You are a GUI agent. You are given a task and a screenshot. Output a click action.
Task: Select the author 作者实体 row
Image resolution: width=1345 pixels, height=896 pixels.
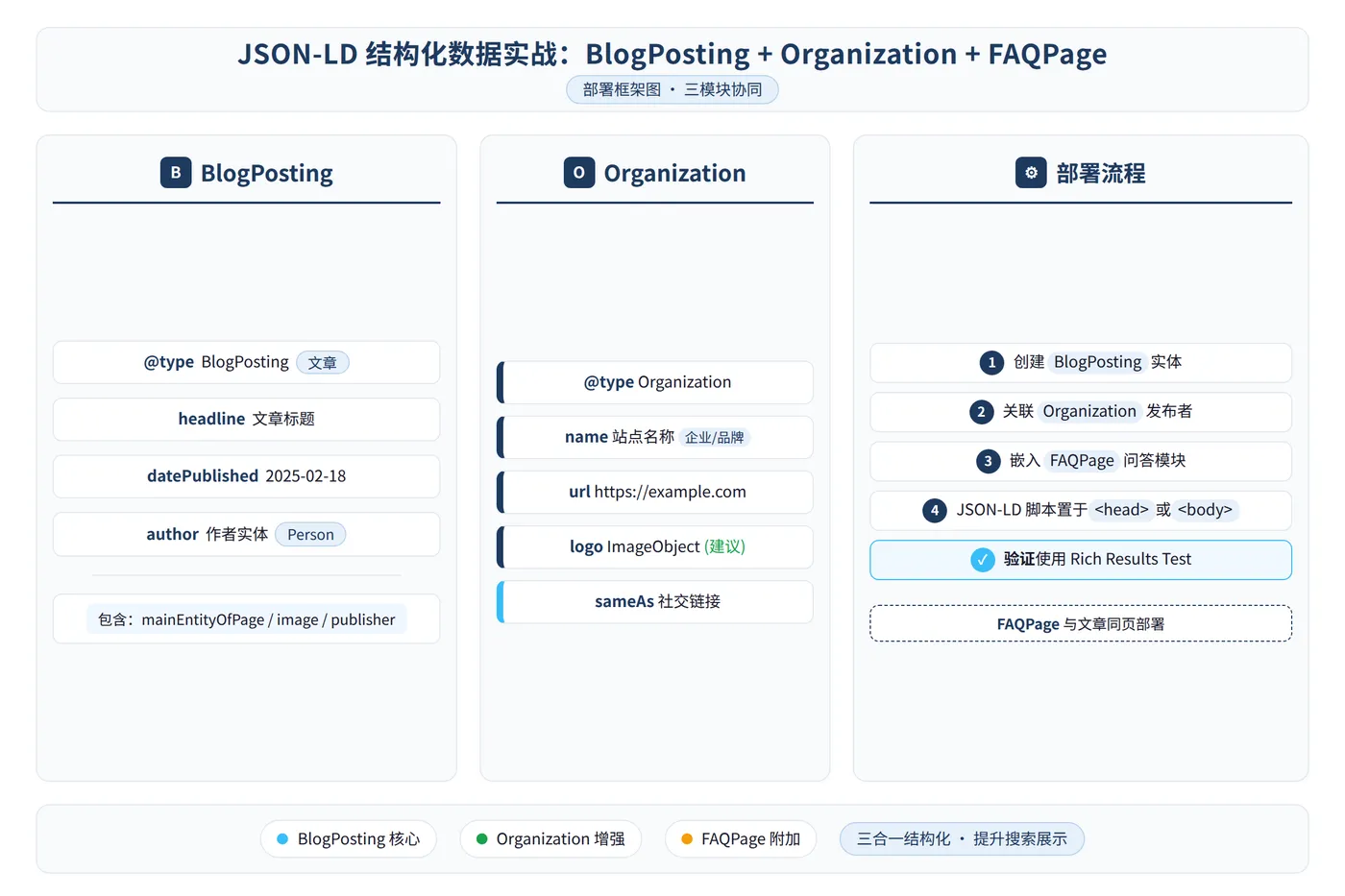tap(246, 535)
